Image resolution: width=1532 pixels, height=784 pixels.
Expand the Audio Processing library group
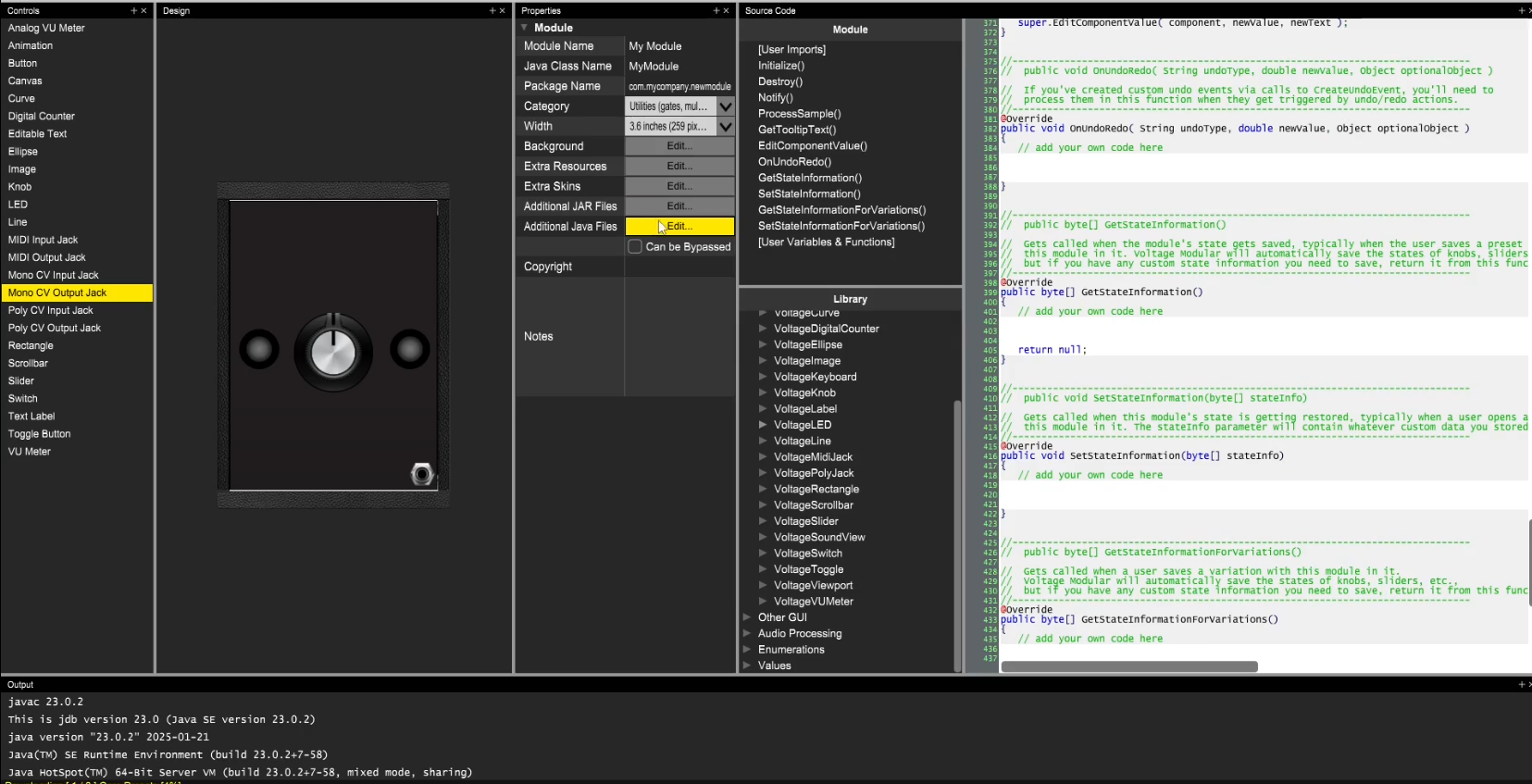point(747,633)
